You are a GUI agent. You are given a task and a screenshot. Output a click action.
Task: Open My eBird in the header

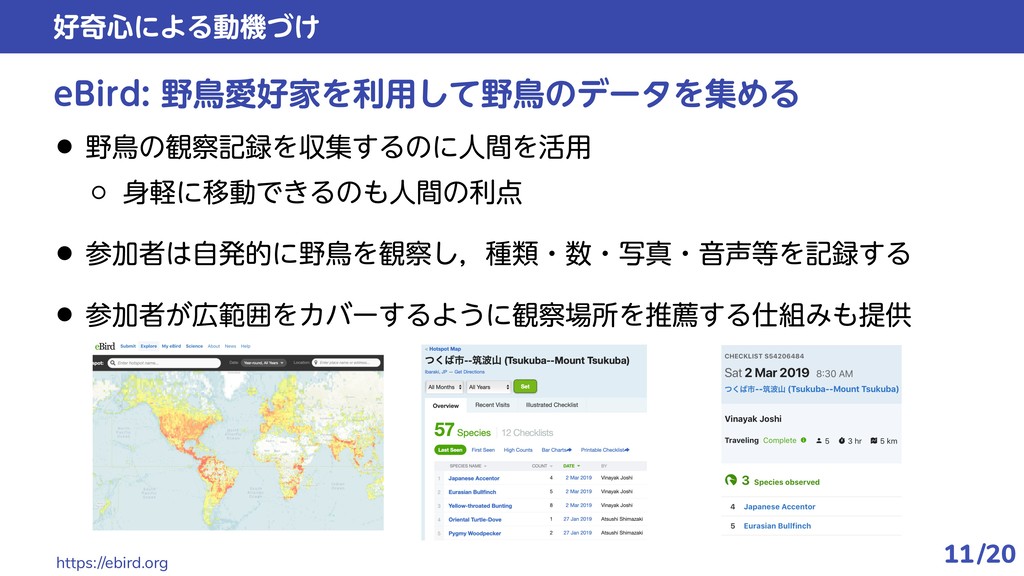click(171, 346)
